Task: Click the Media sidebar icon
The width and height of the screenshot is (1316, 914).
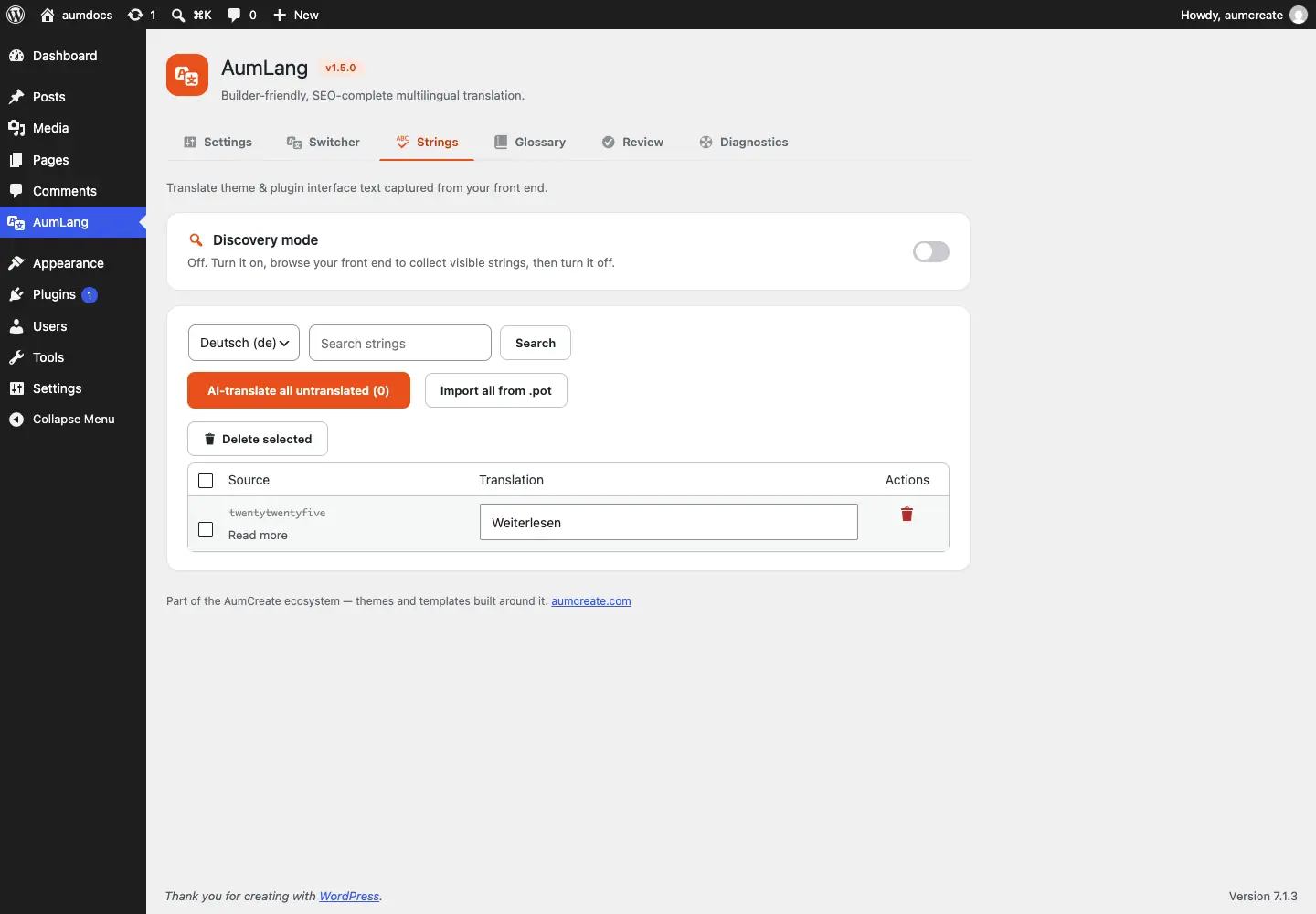Action: [16, 128]
